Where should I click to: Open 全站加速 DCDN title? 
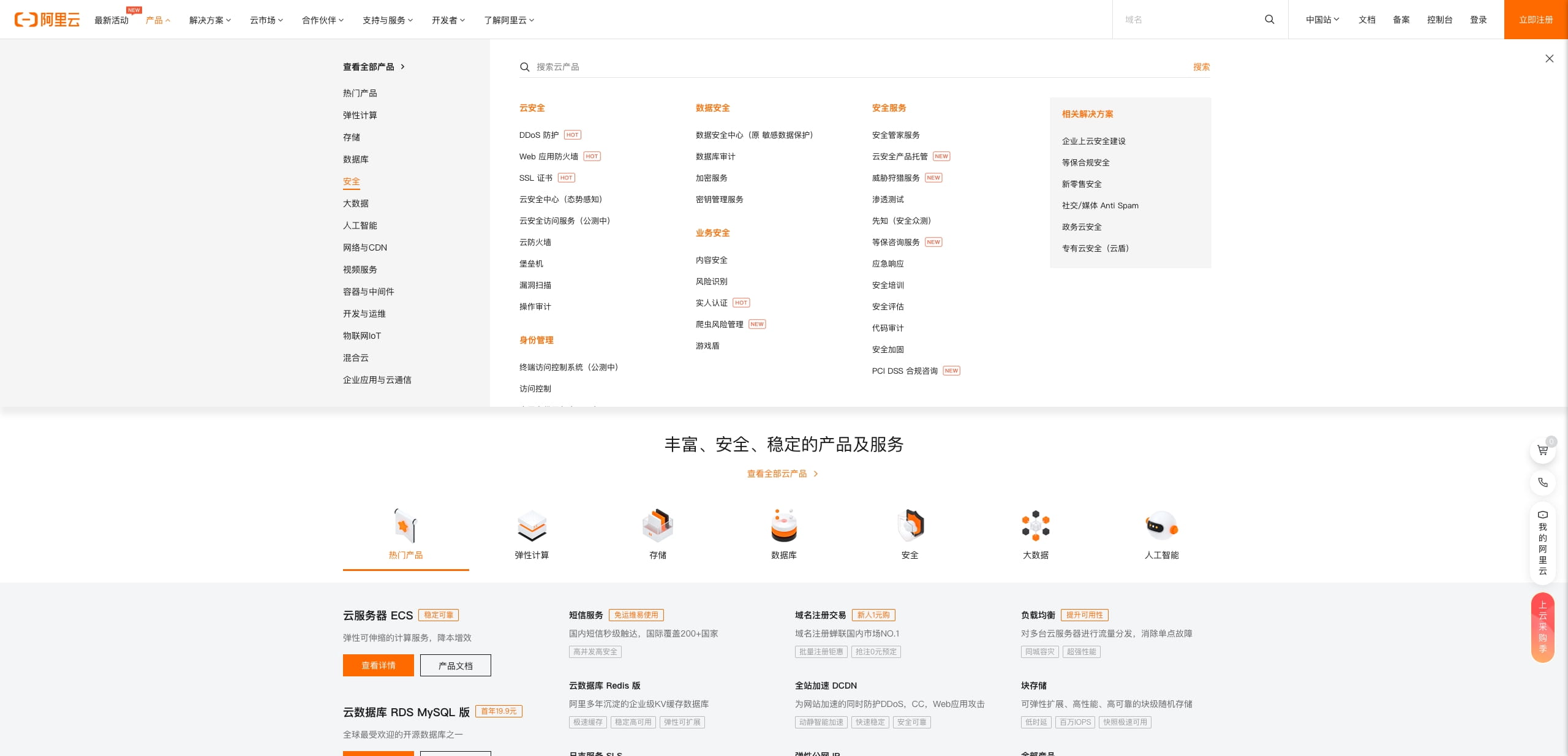pos(826,686)
